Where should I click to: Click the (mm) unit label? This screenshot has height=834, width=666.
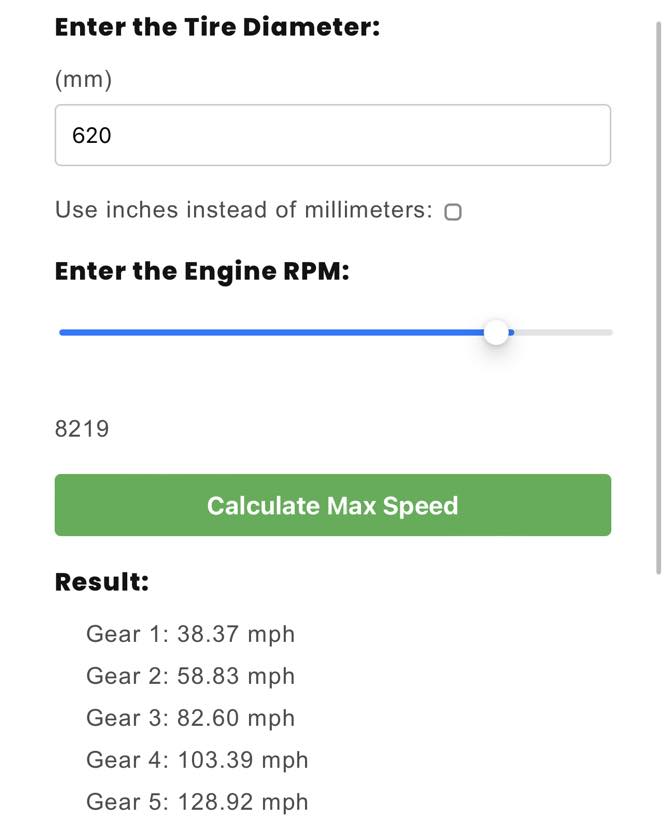(x=84, y=80)
